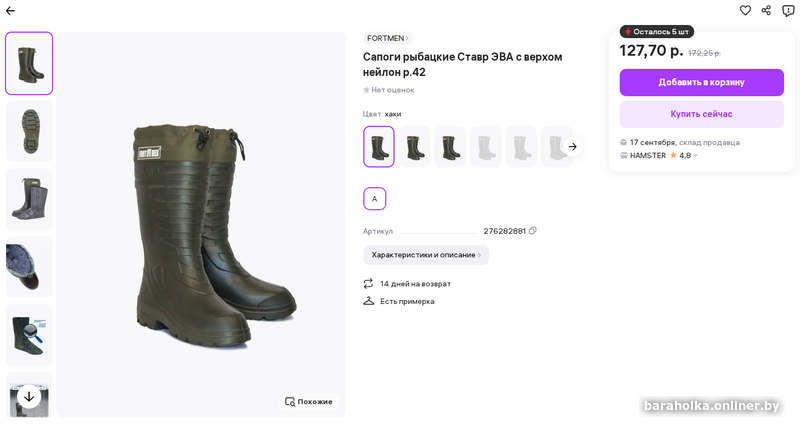
Task: Choose the second boot color option
Action: pyautogui.click(x=414, y=146)
